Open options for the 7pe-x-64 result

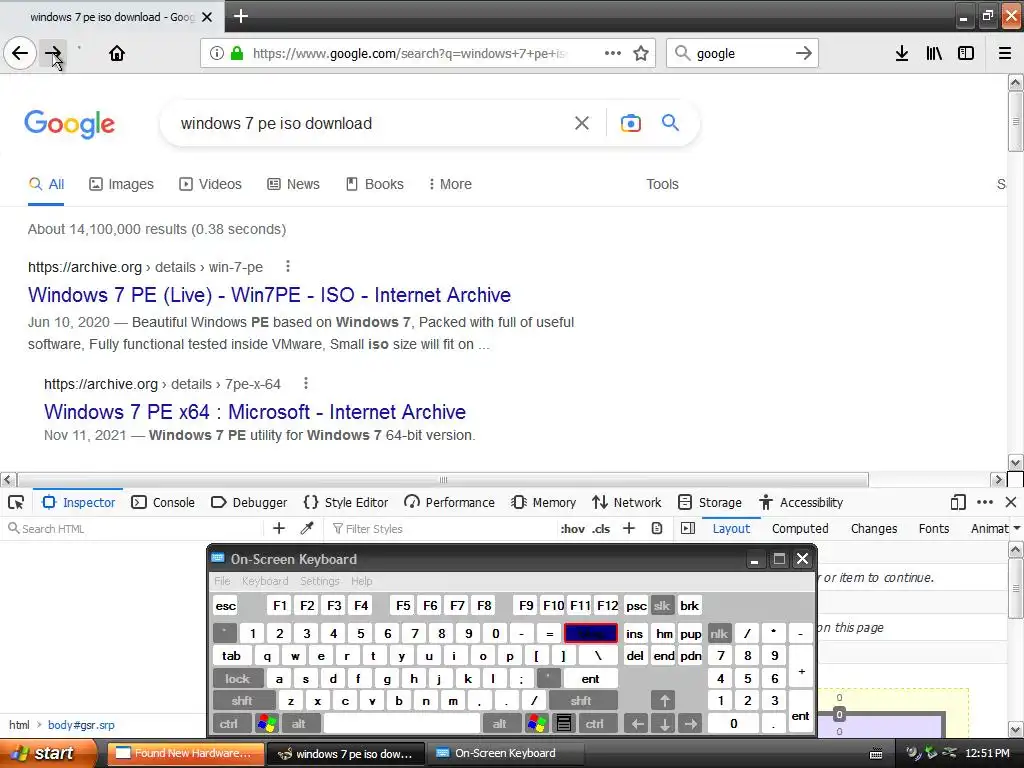pos(306,383)
